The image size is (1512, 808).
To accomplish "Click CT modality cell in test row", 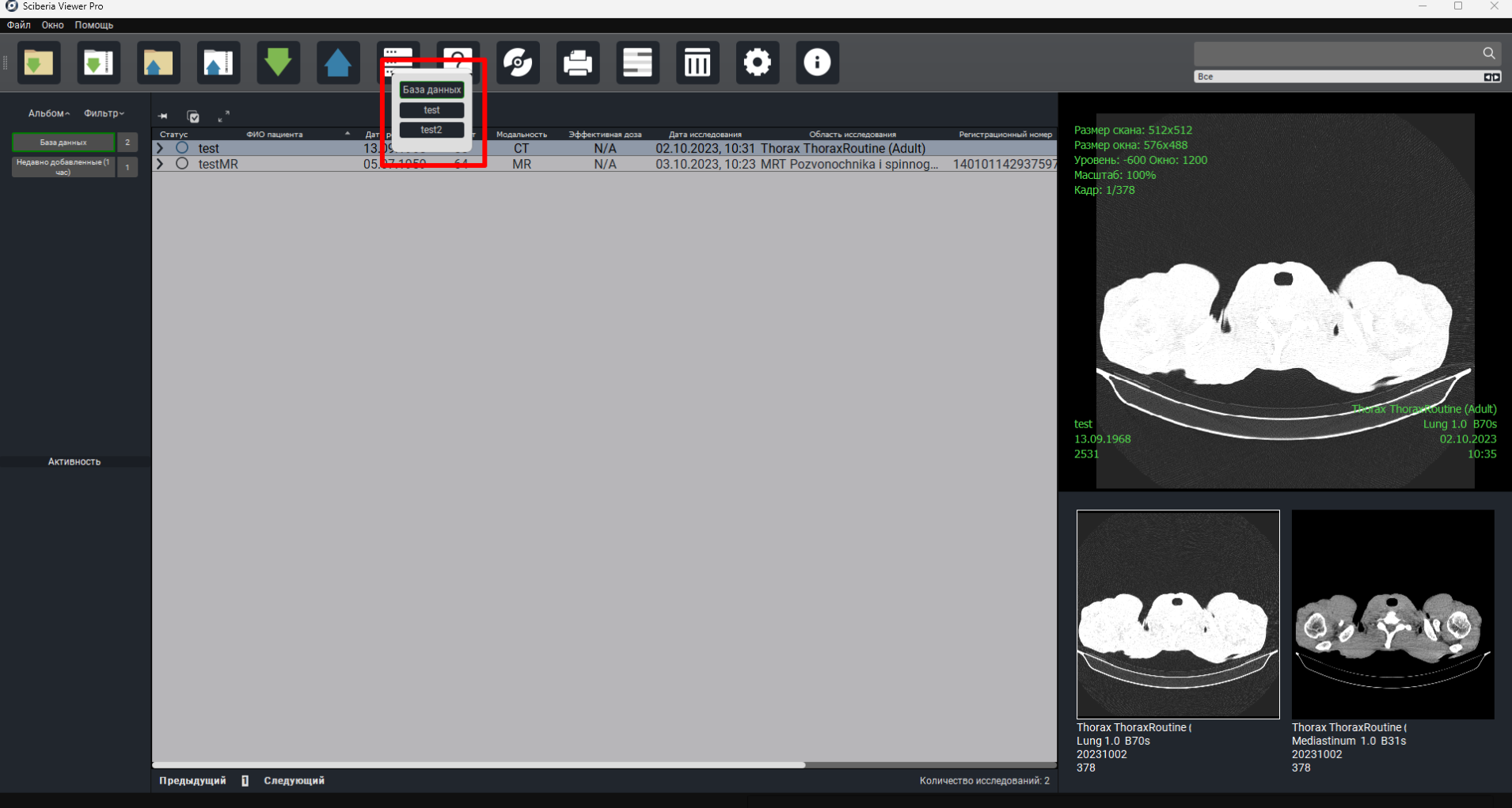I will (x=521, y=148).
